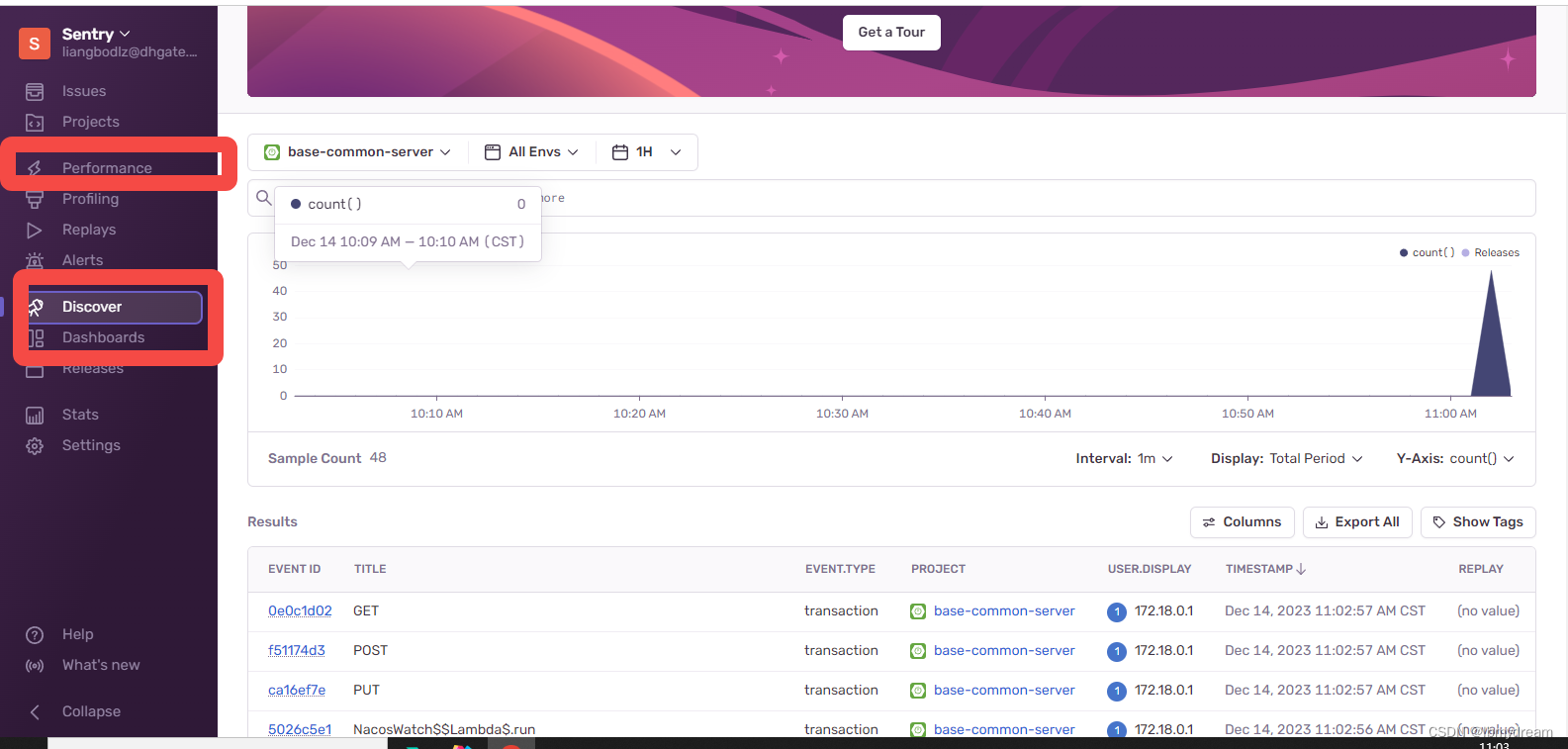The image size is (1568, 749).
Task: Sort by the TIMESTAMP column header
Action: (x=1265, y=570)
